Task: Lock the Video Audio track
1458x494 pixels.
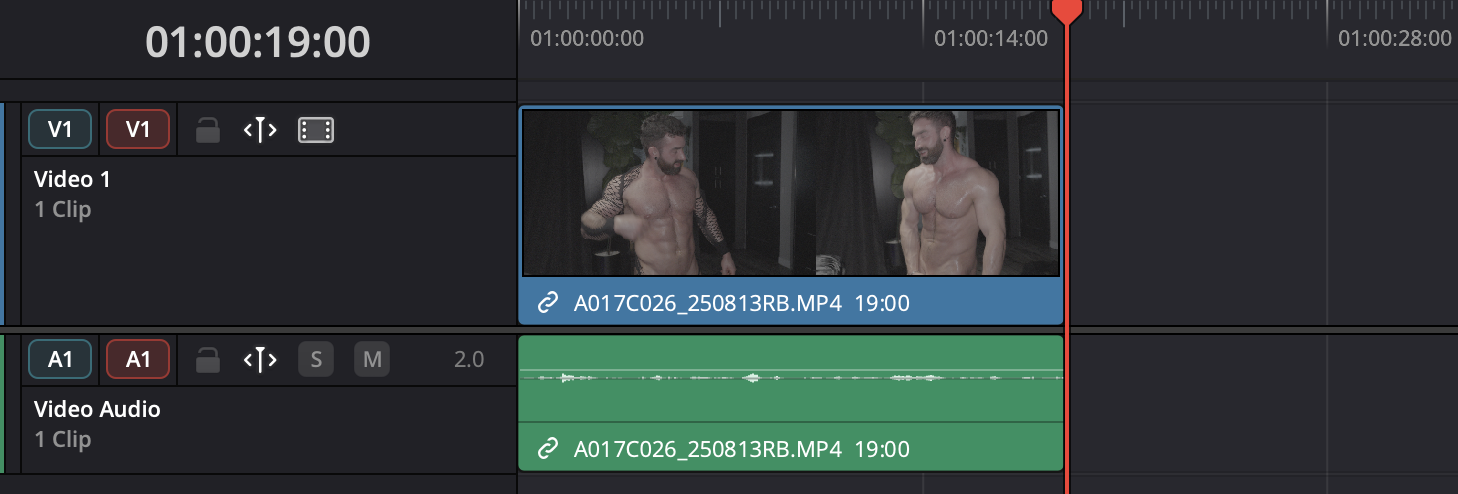Action: [208, 360]
